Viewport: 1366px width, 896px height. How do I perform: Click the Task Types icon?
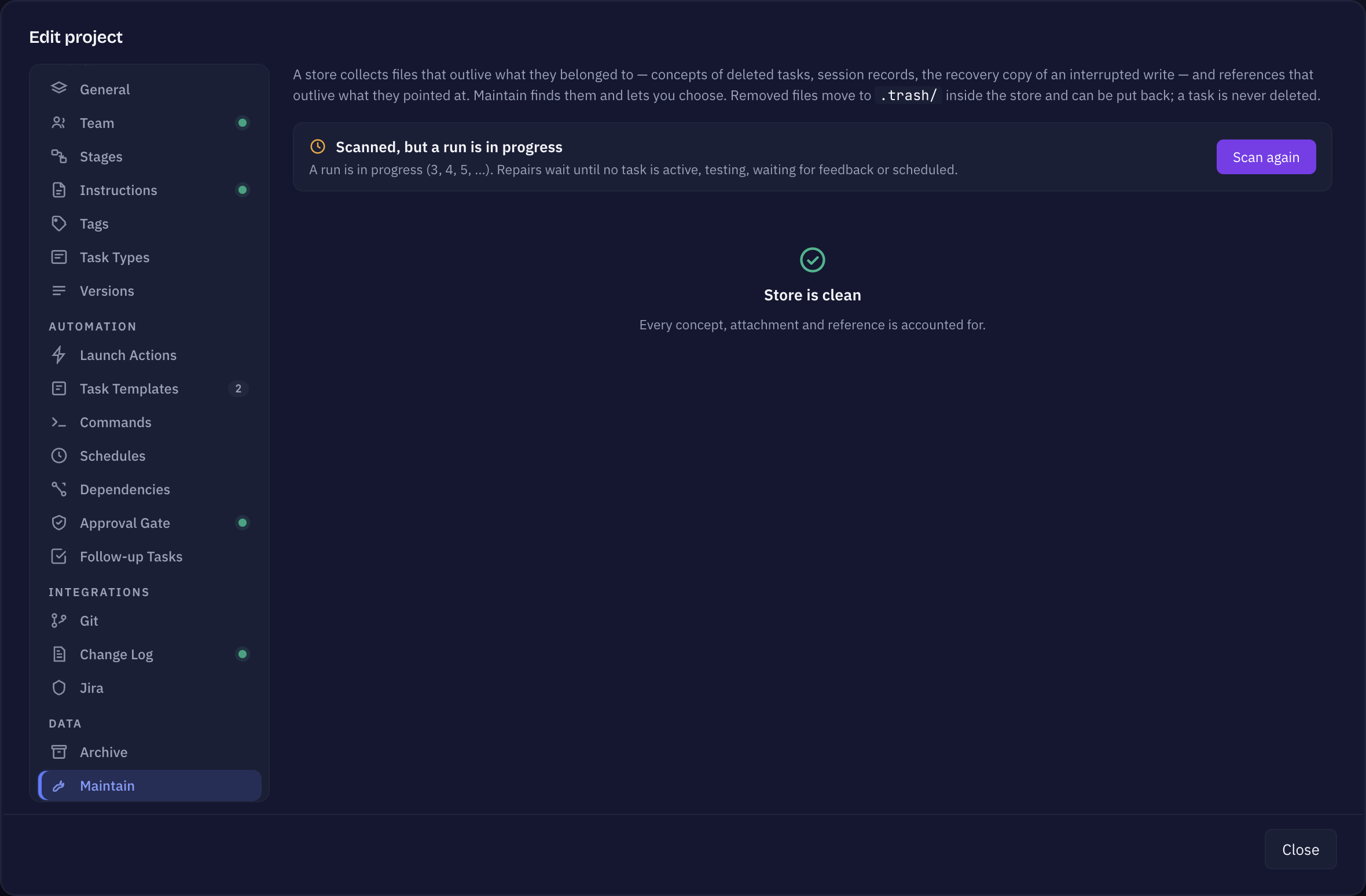coord(58,257)
